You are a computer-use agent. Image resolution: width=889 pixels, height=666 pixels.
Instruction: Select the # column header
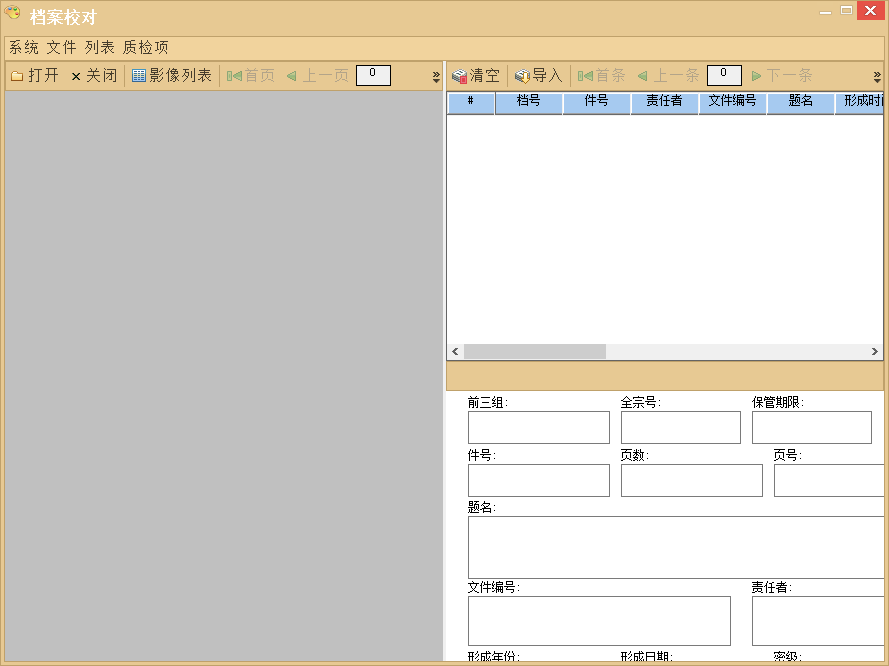(x=471, y=103)
